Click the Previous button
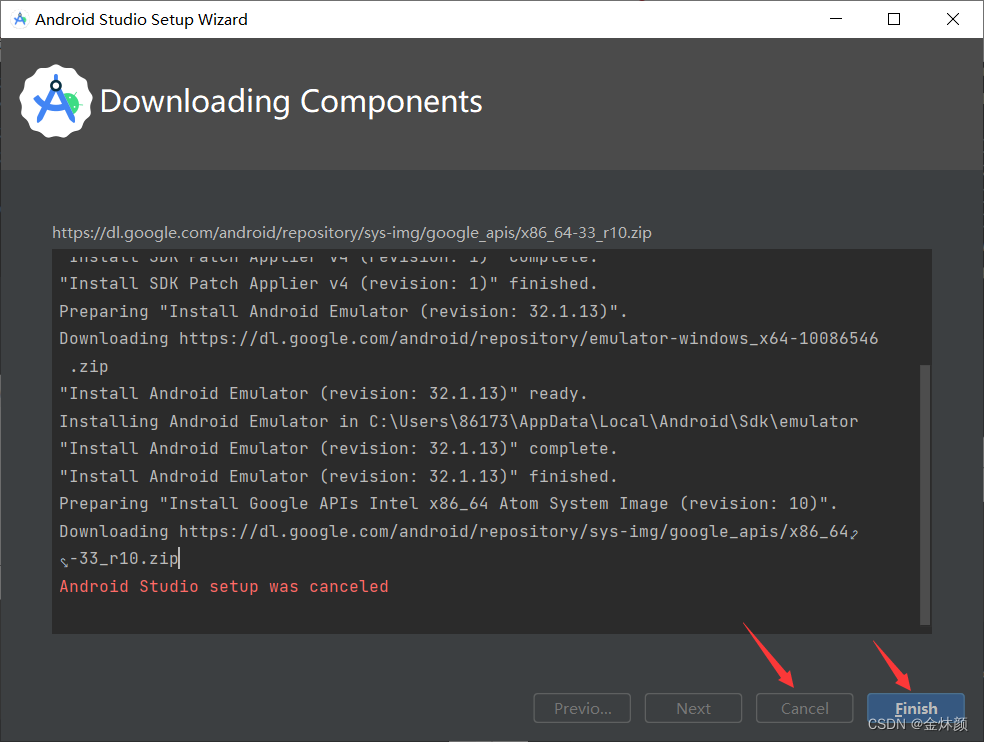This screenshot has width=984, height=742. 582,708
